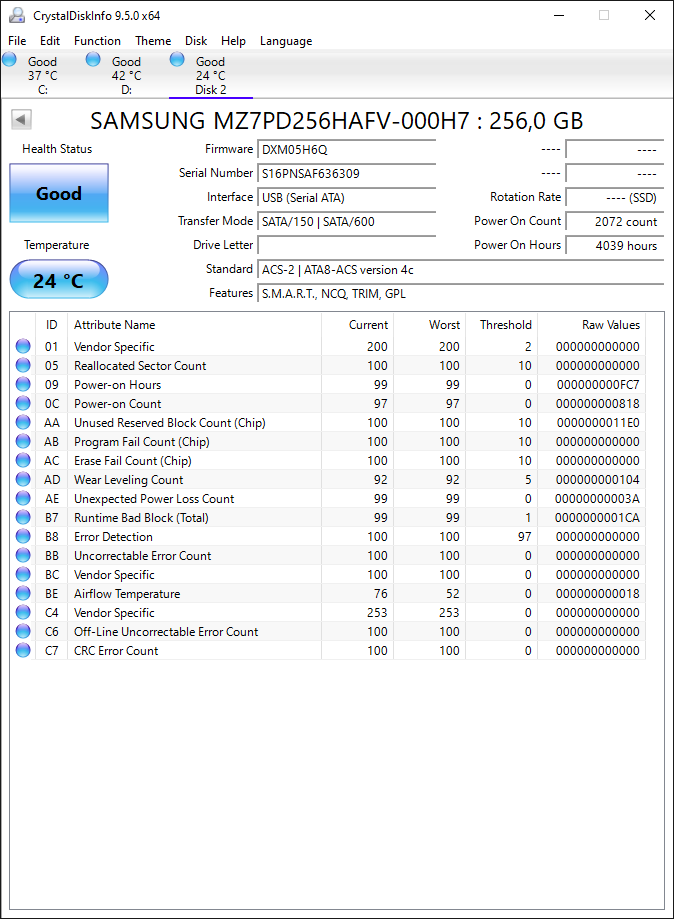Click raw value 0000000001CA
The height and width of the screenshot is (919, 674).
pyautogui.click(x=597, y=518)
